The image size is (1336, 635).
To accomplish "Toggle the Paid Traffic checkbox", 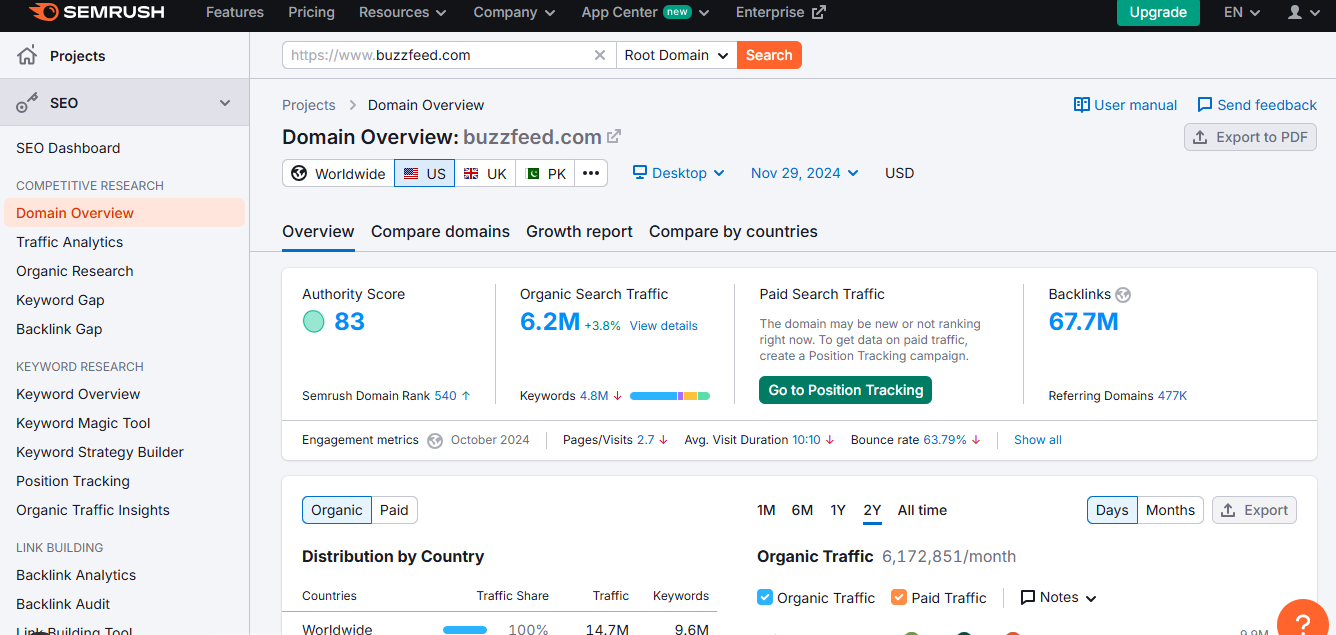I will [899, 597].
